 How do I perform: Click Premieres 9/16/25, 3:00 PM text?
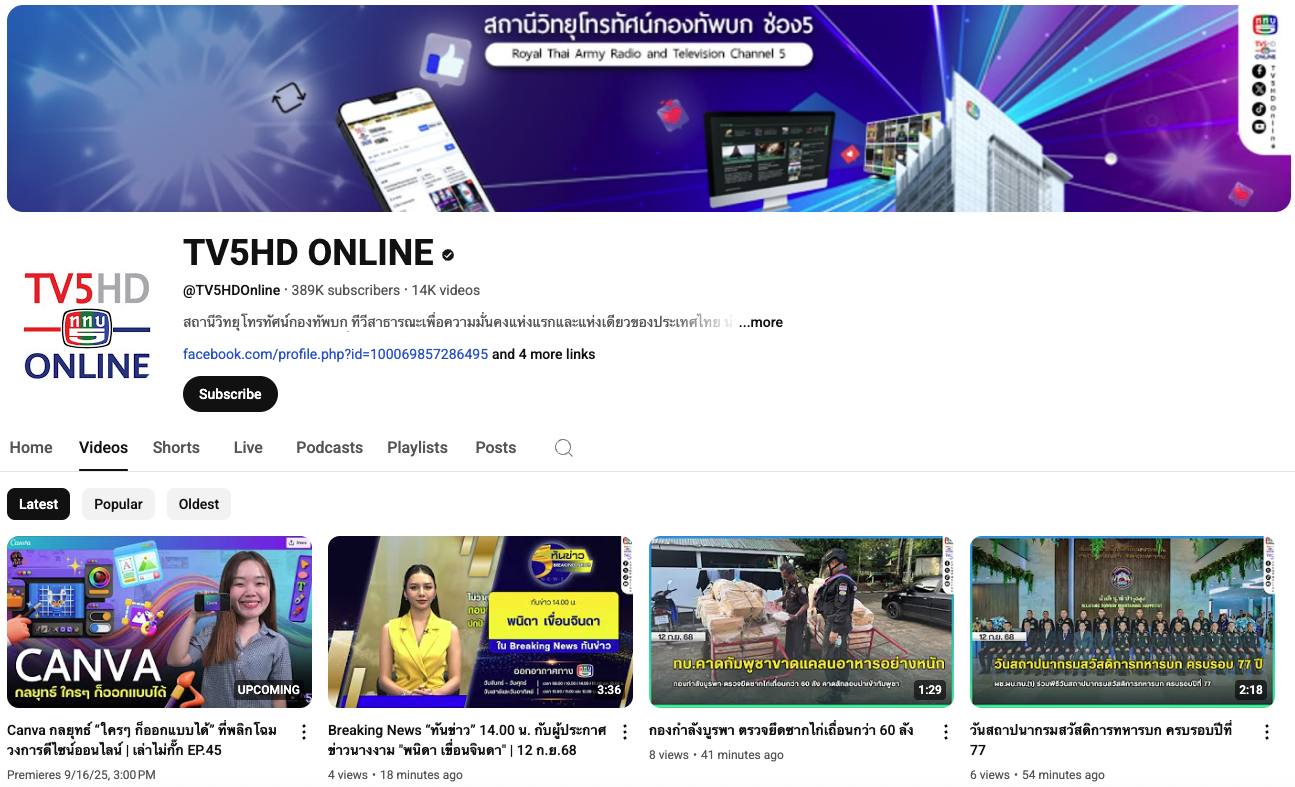point(81,775)
